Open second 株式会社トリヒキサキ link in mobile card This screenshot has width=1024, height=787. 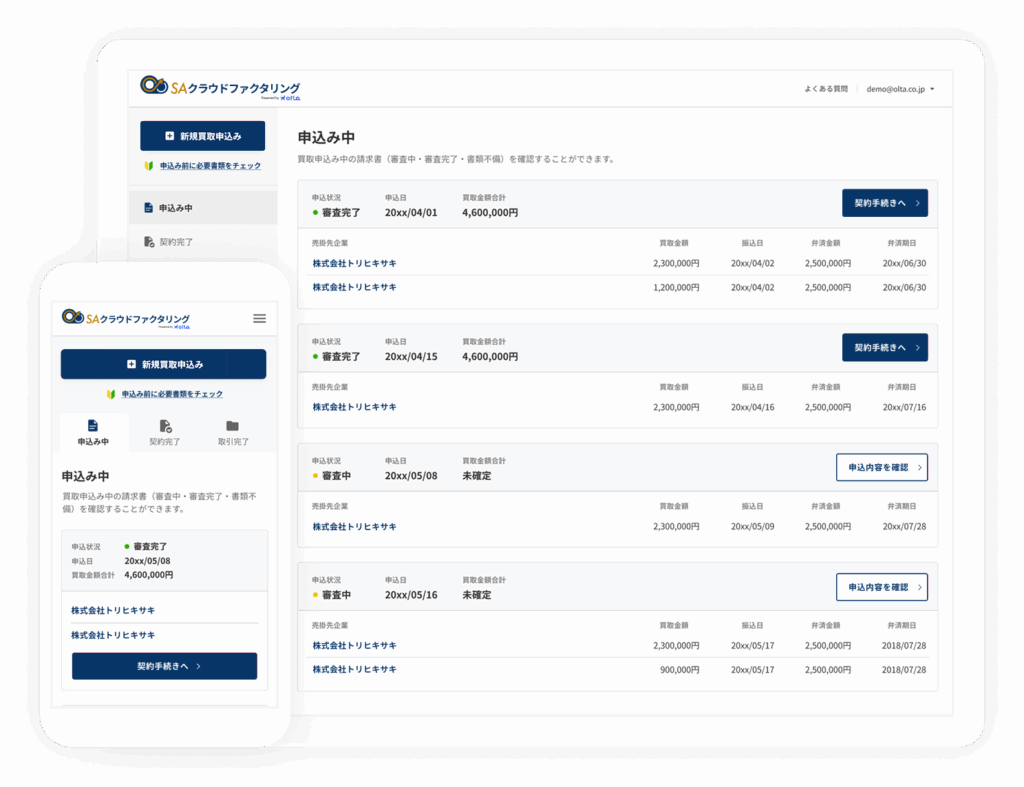pos(113,635)
